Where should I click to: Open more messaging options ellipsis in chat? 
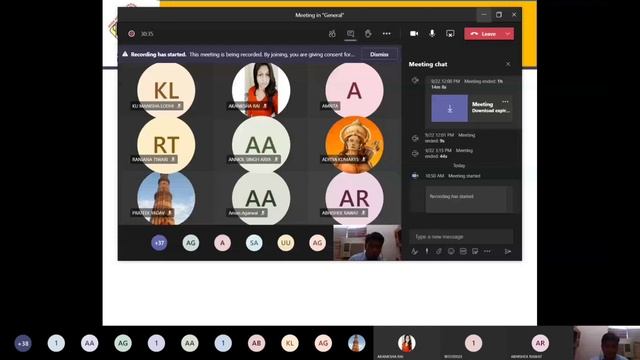(x=487, y=251)
